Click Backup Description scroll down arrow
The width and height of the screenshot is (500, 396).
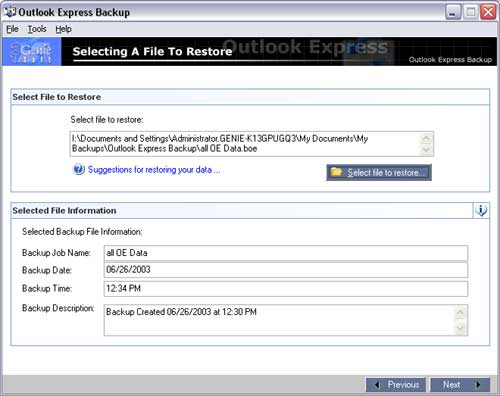[460, 328]
